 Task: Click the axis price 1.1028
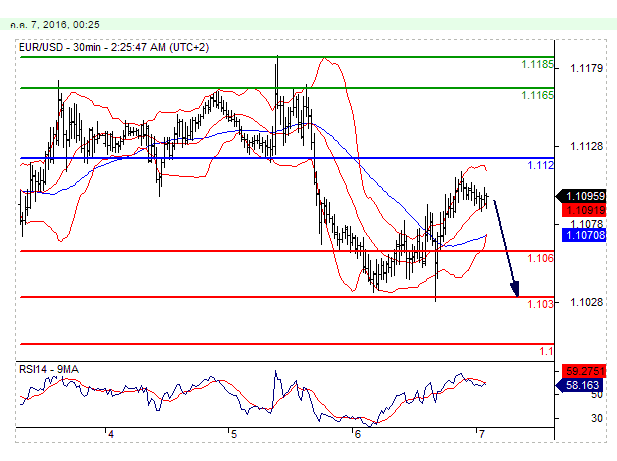587,302
